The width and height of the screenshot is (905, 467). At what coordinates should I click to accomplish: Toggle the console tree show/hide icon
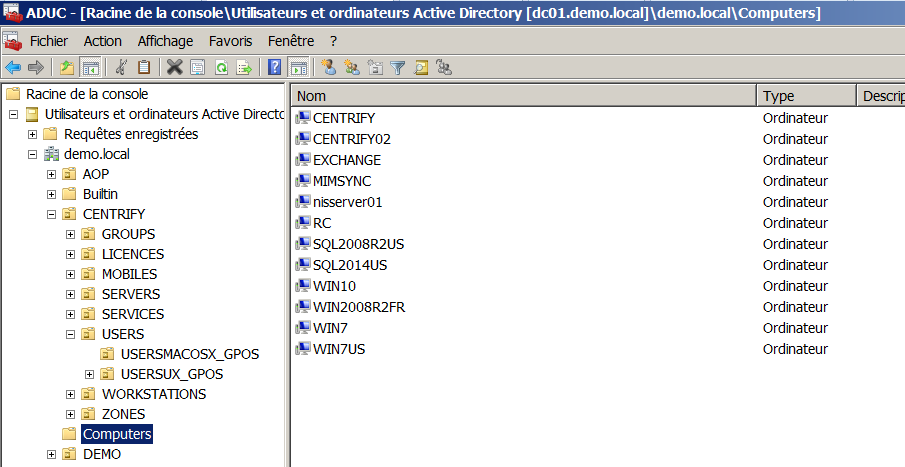[x=90, y=68]
